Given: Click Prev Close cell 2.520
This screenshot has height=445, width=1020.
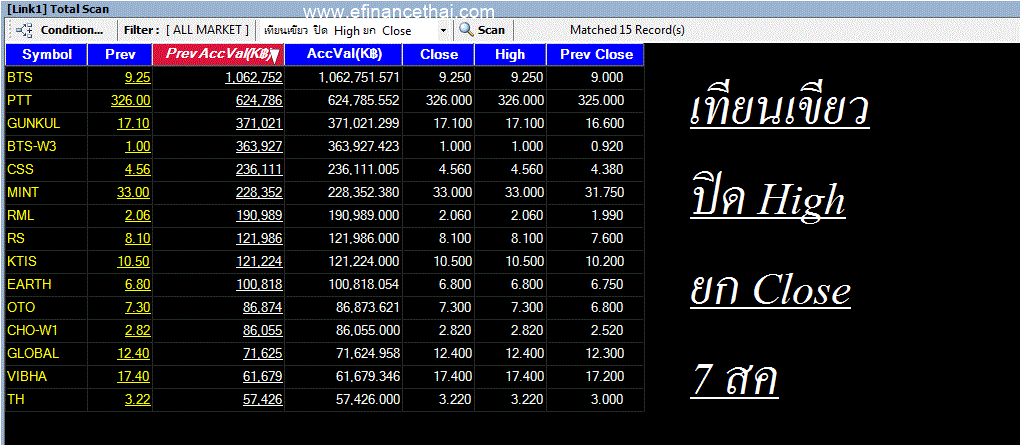Looking at the screenshot, I should click(x=608, y=330).
